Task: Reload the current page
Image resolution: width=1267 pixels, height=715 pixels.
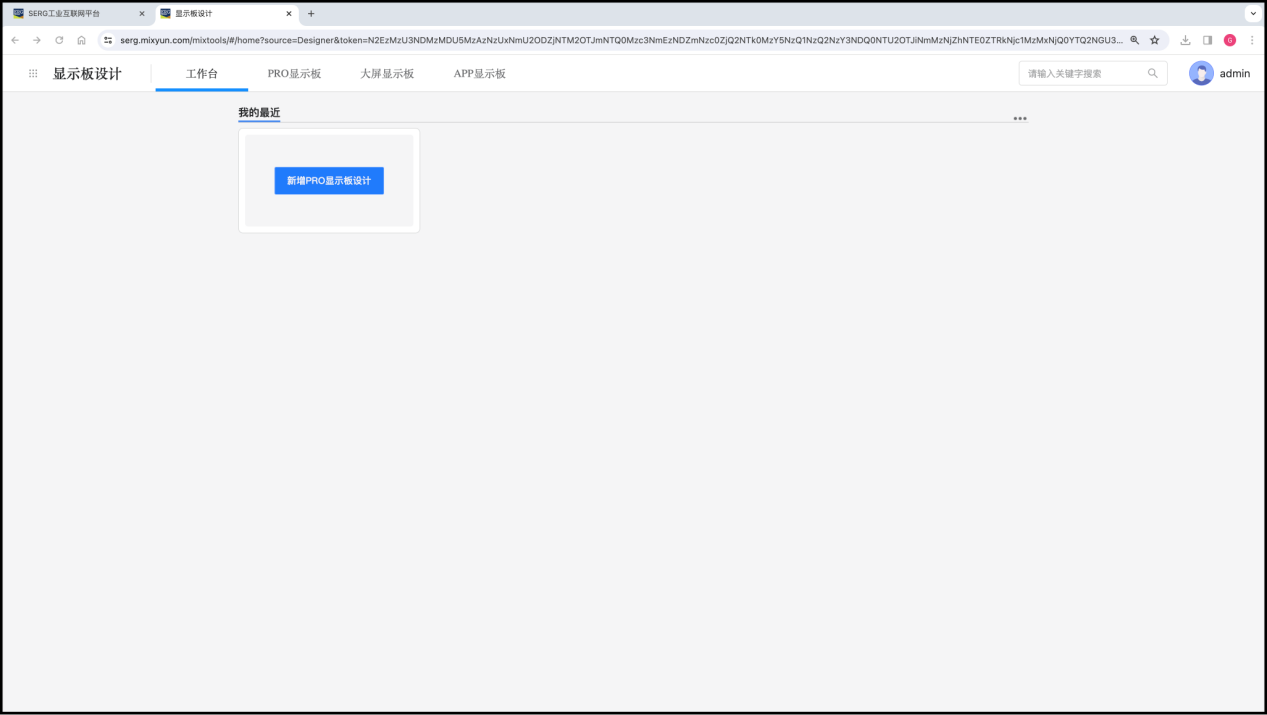Action: [59, 40]
